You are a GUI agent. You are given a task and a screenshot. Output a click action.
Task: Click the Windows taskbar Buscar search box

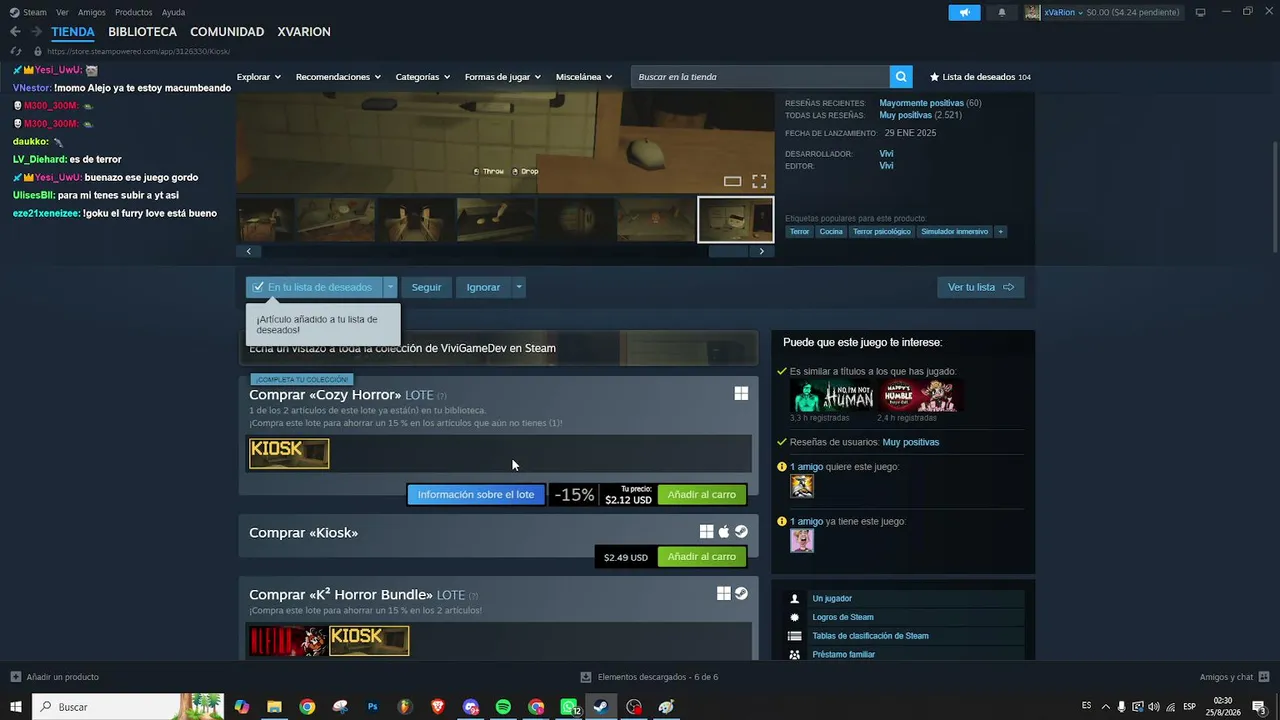click(130, 707)
